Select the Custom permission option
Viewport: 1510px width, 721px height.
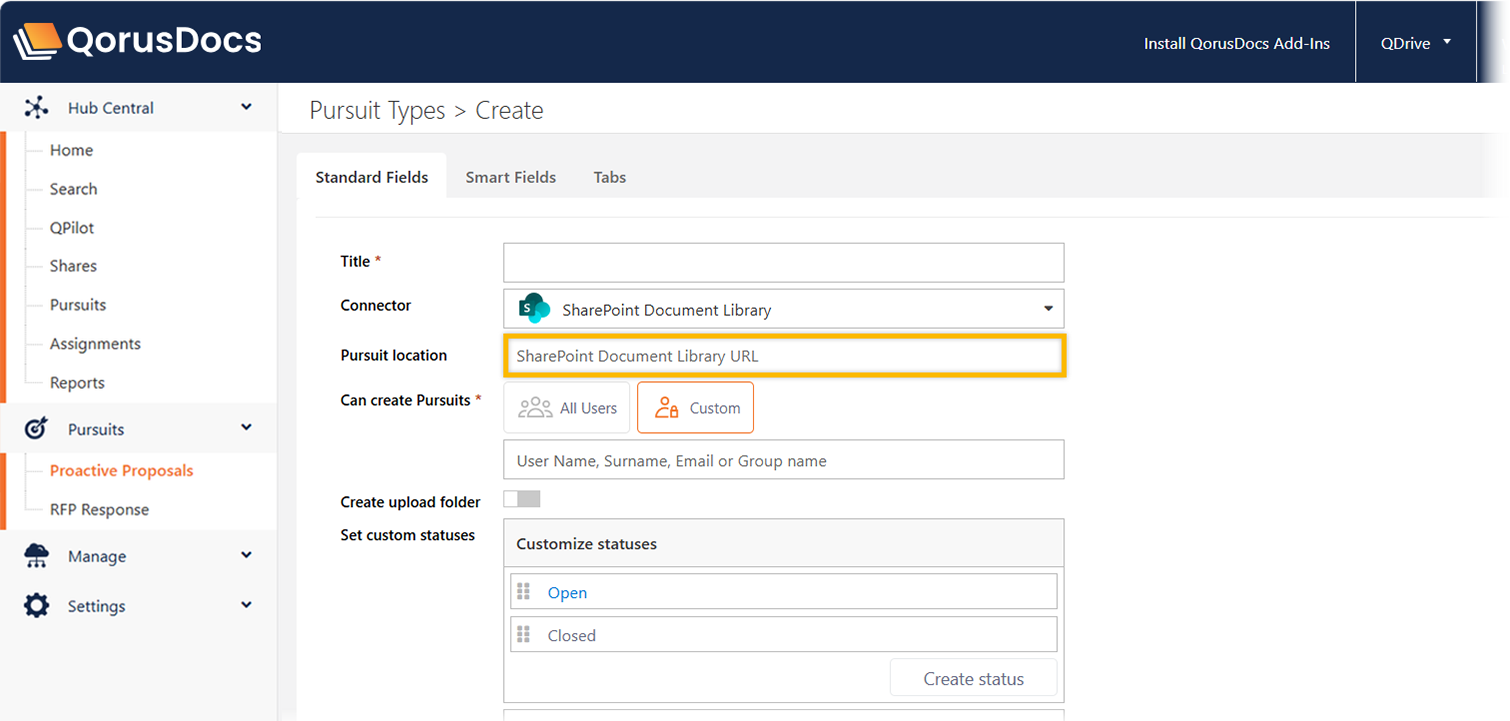click(695, 408)
